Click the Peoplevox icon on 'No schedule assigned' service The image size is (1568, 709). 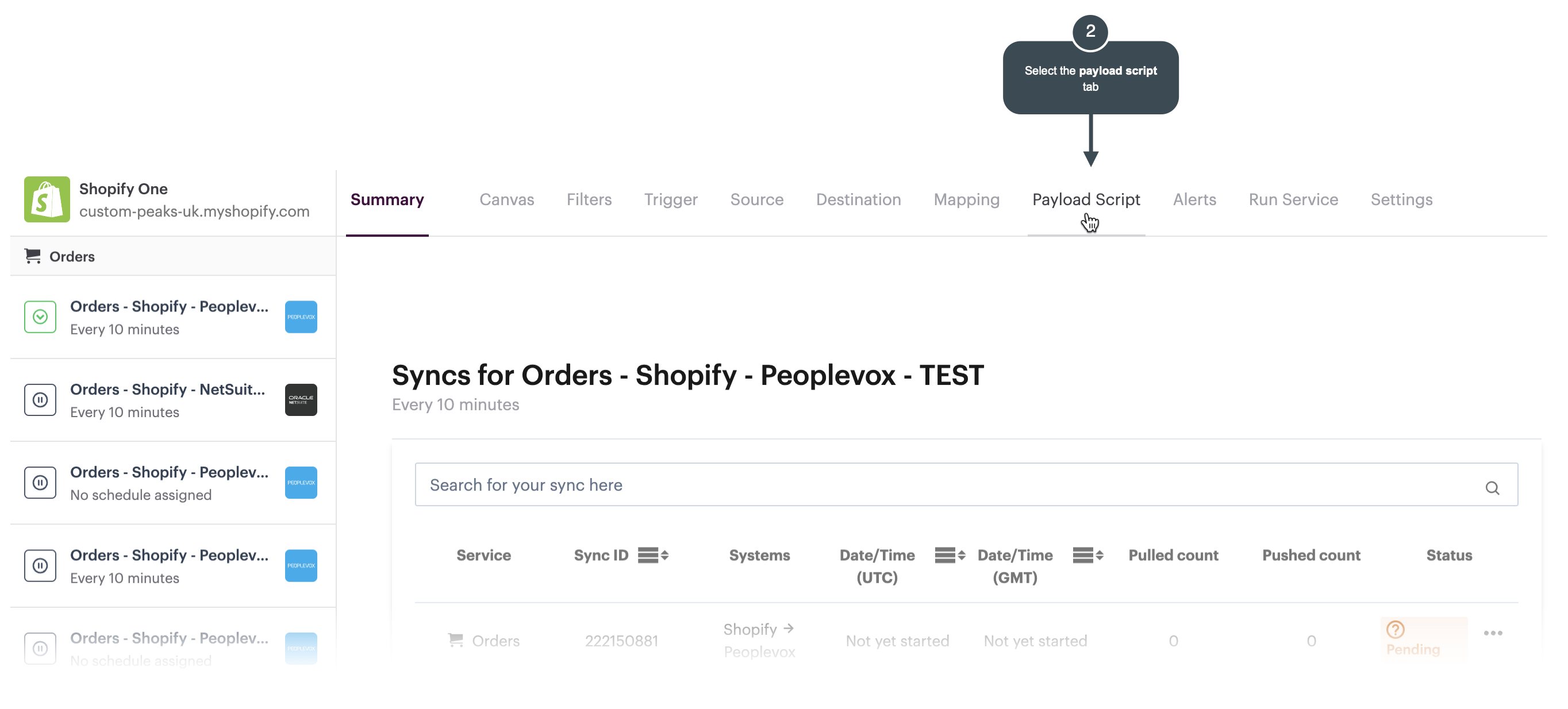(x=301, y=483)
